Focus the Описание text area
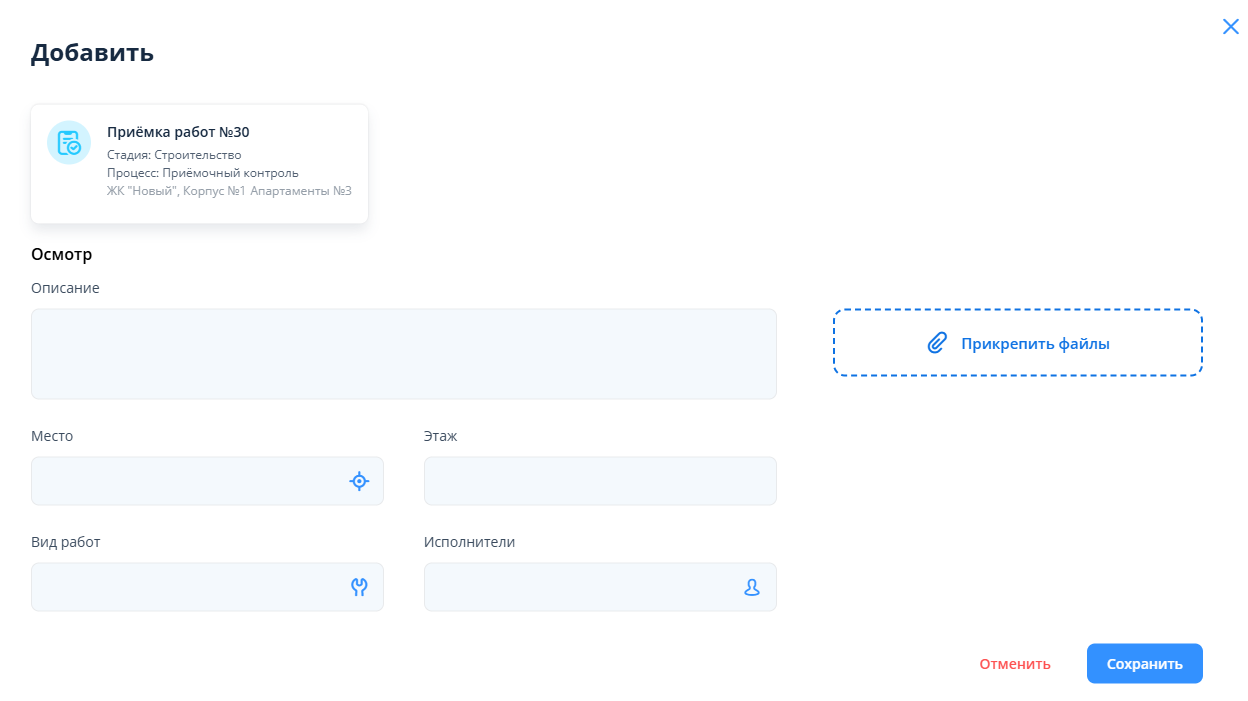The width and height of the screenshot is (1248, 701). 403,354
